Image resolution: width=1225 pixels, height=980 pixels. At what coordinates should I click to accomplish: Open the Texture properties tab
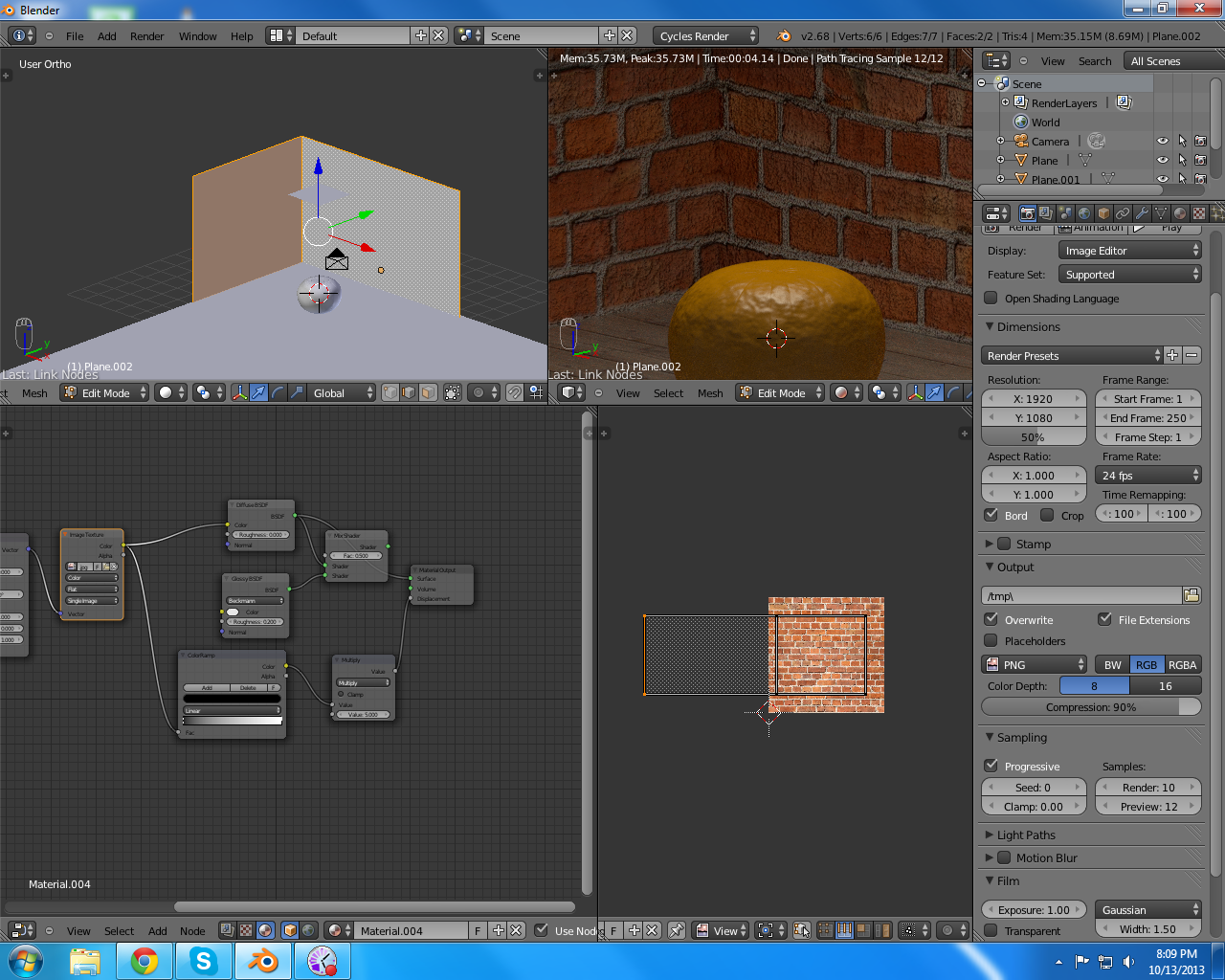coord(1199,213)
